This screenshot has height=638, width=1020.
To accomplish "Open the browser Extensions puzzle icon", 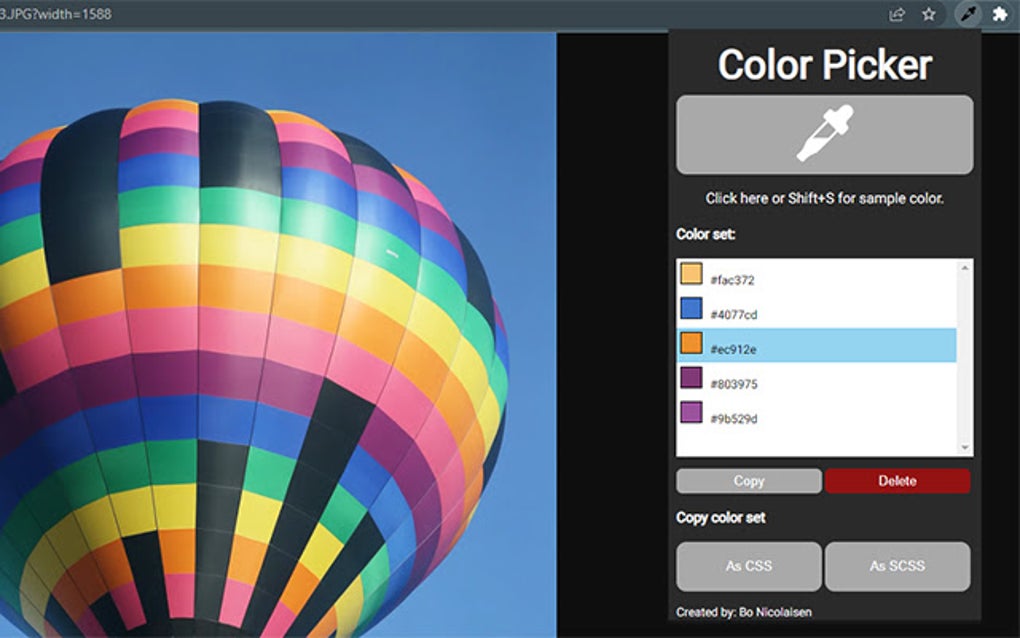I will point(1000,14).
